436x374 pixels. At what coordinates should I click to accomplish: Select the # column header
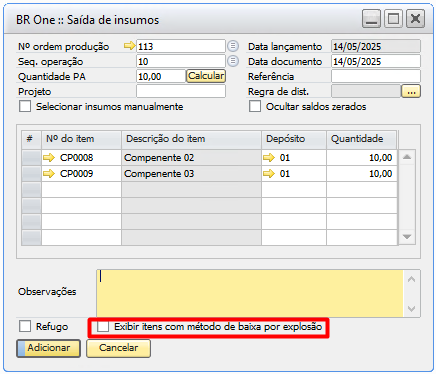(31, 139)
